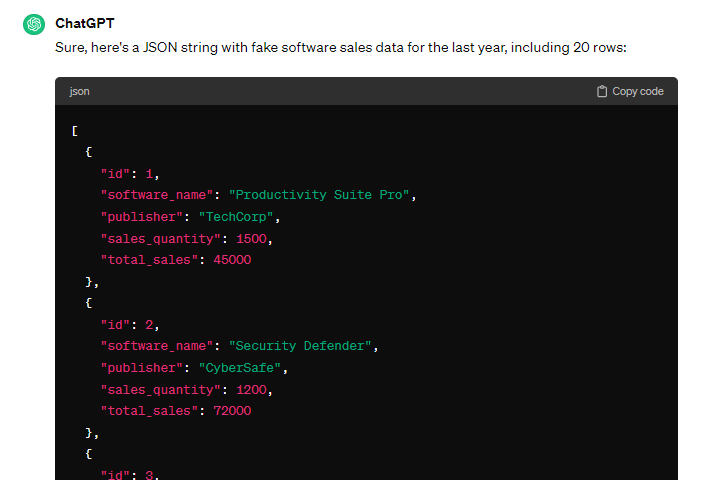The width and height of the screenshot is (714, 480).
Task: Click the "TechCorp" publisher value
Action: (236, 217)
